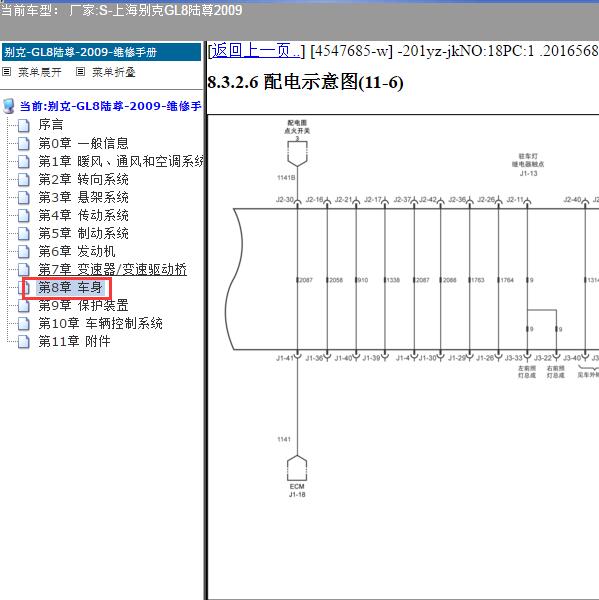Image resolution: width=599 pixels, height=600 pixels.
Task: Click the page icon beside 第10章 车辆控制系统
Action: click(x=24, y=323)
